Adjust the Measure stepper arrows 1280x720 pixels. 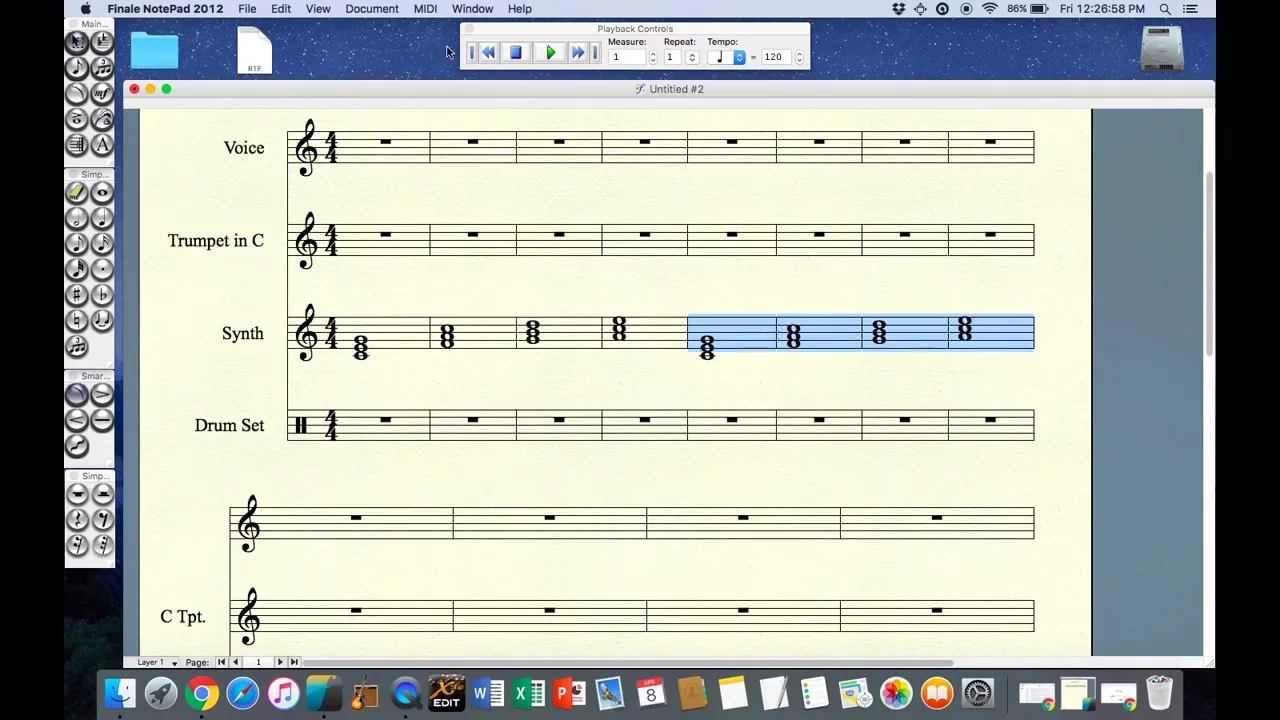pyautogui.click(x=653, y=57)
